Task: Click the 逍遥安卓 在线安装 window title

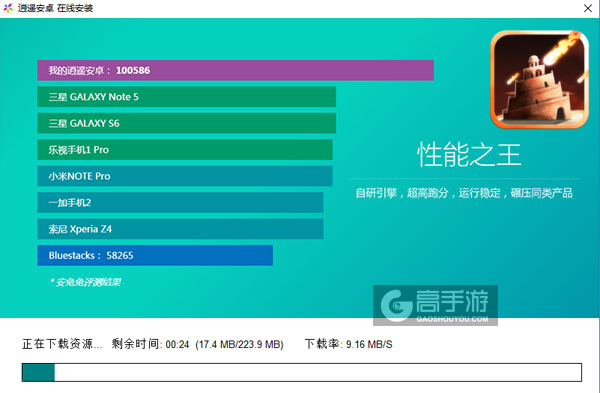Action: click(55, 8)
